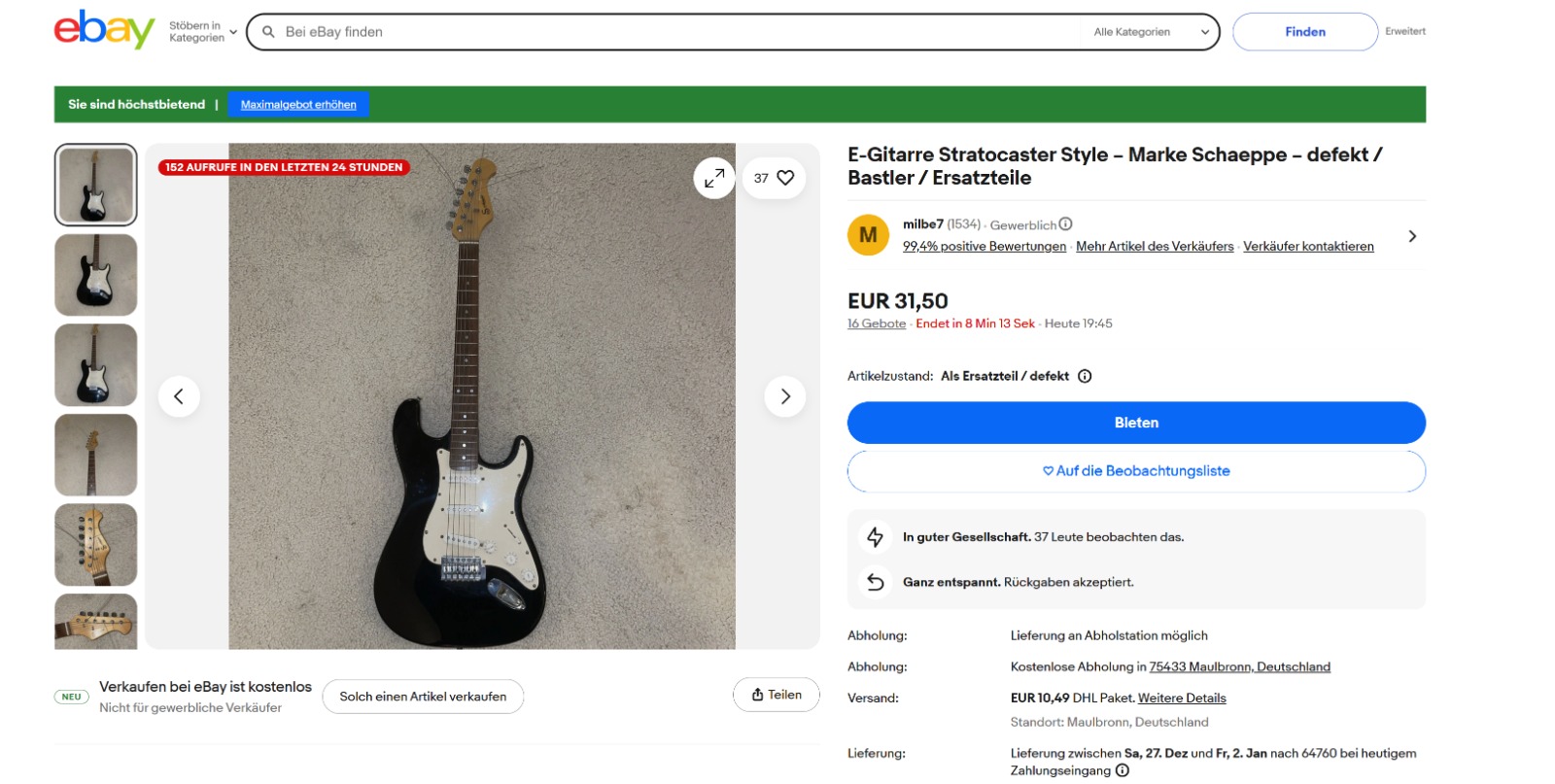Viewport: 1555px width, 784px height.
Task: Open the Artikelzustand info icon
Action: click(1085, 377)
